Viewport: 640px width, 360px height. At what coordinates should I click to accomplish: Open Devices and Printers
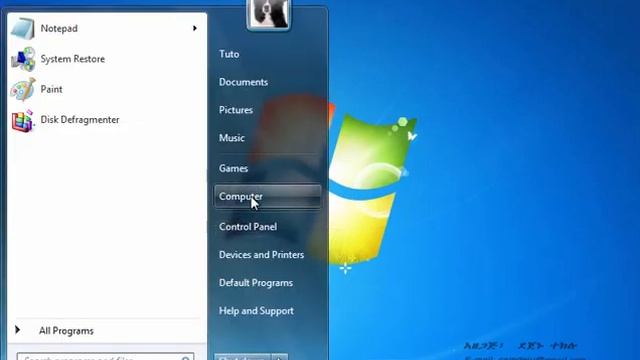coord(261,255)
